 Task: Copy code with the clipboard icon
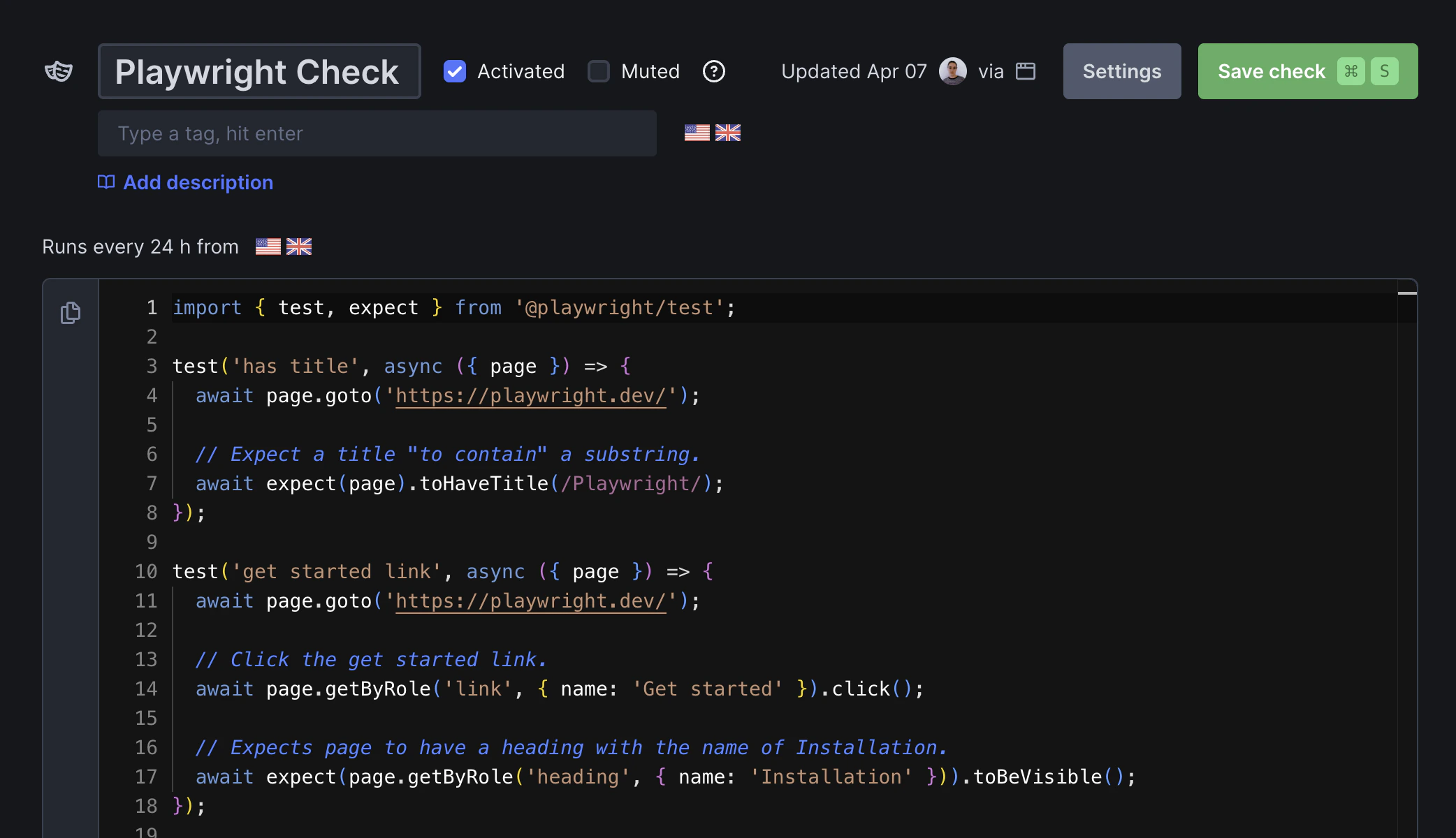[x=71, y=312]
